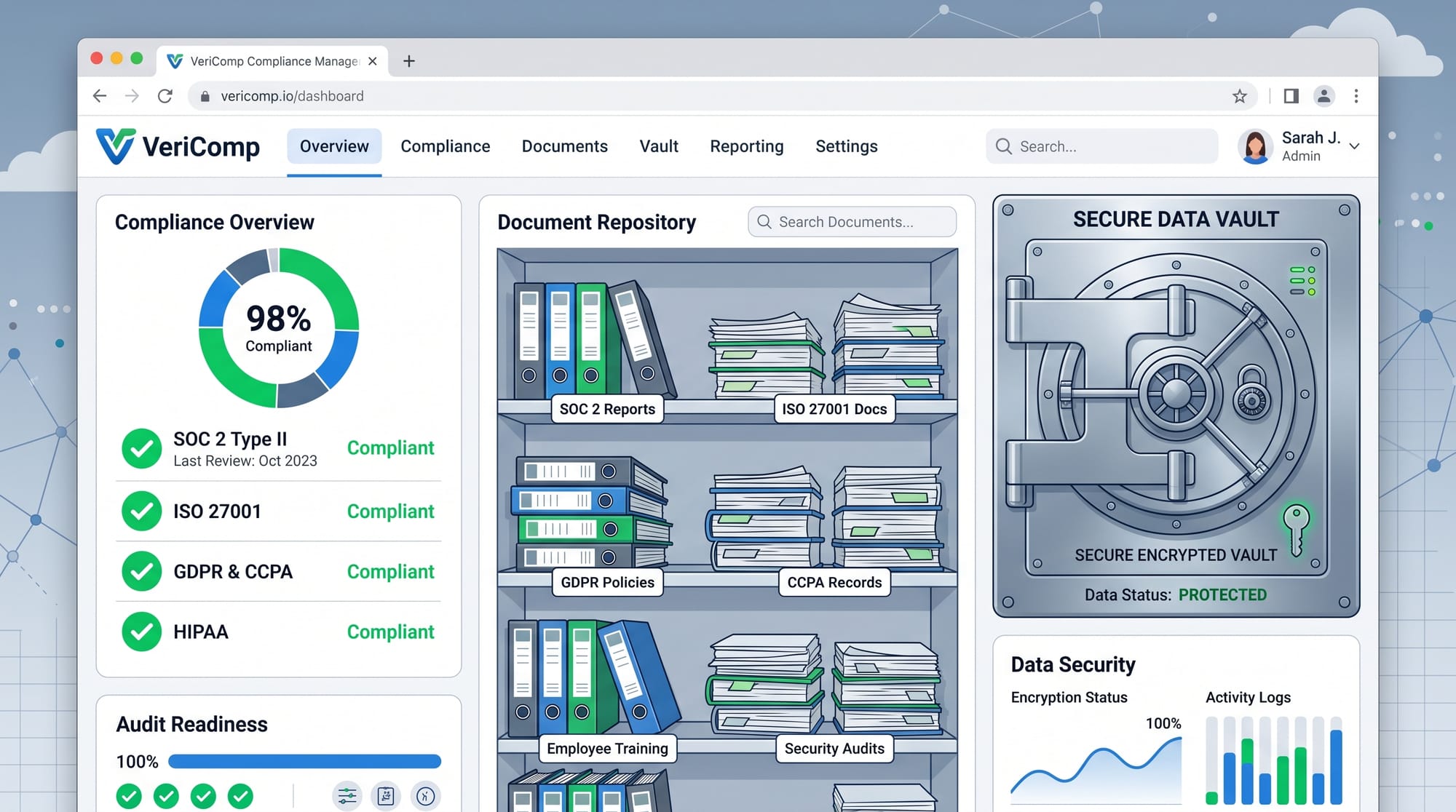The width and height of the screenshot is (1456, 812).
Task: Expand the browser sidebar panel icon
Action: coord(1289,95)
